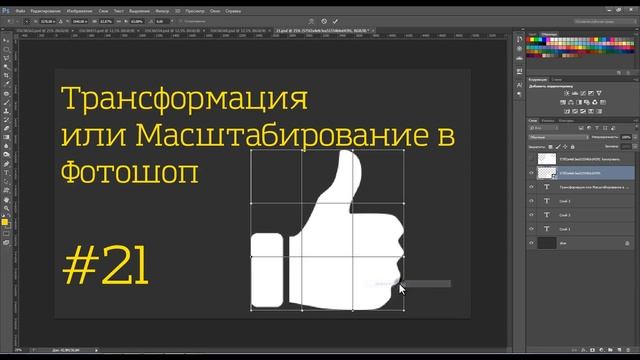Select the Hand tool

(6, 200)
